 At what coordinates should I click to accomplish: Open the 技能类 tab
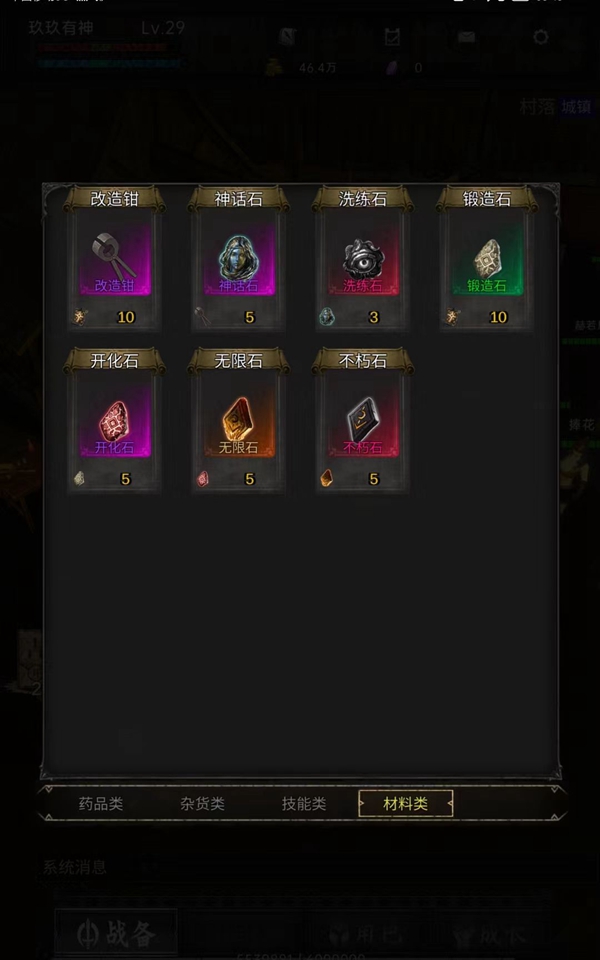tap(304, 803)
